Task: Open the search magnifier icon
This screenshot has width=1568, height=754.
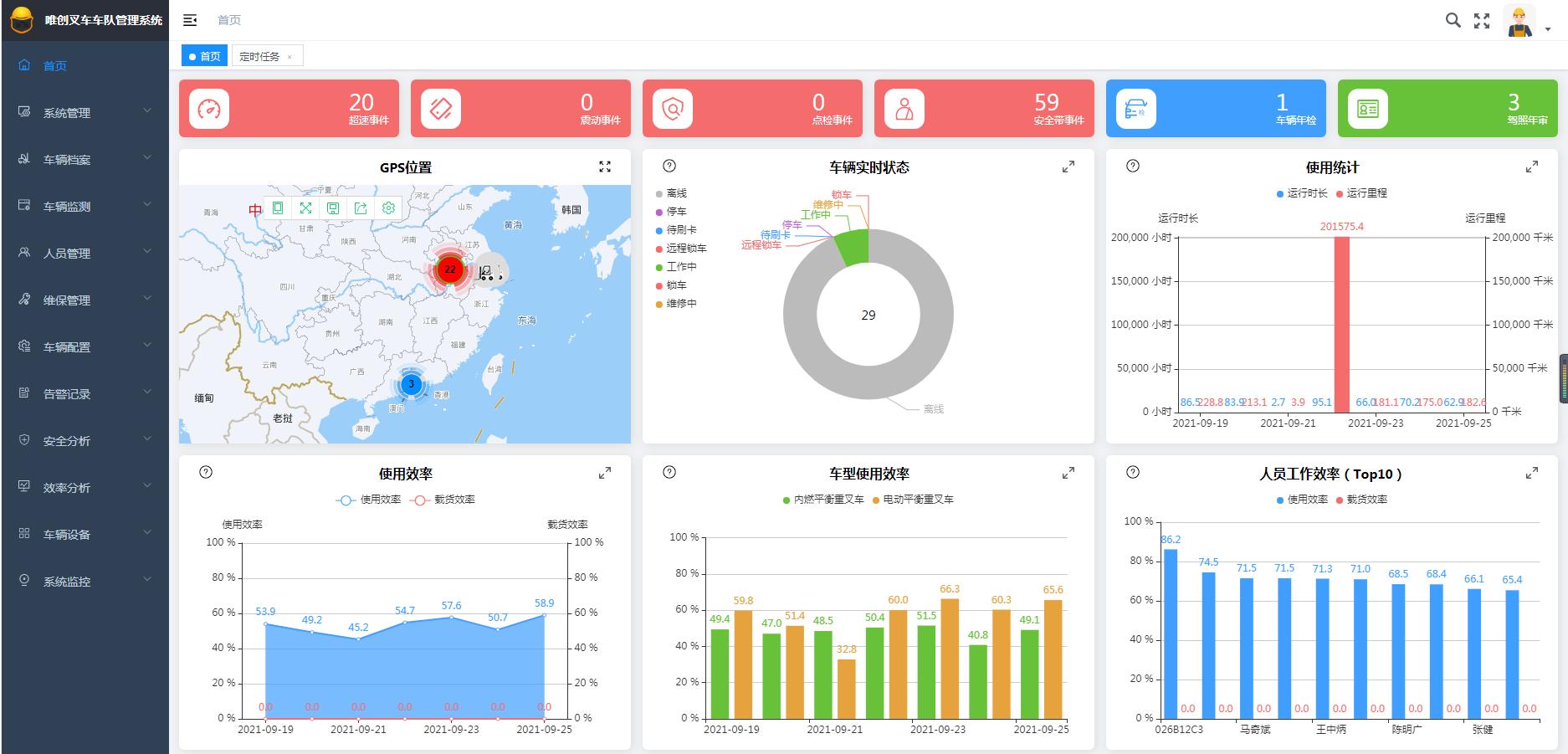Action: click(1453, 20)
